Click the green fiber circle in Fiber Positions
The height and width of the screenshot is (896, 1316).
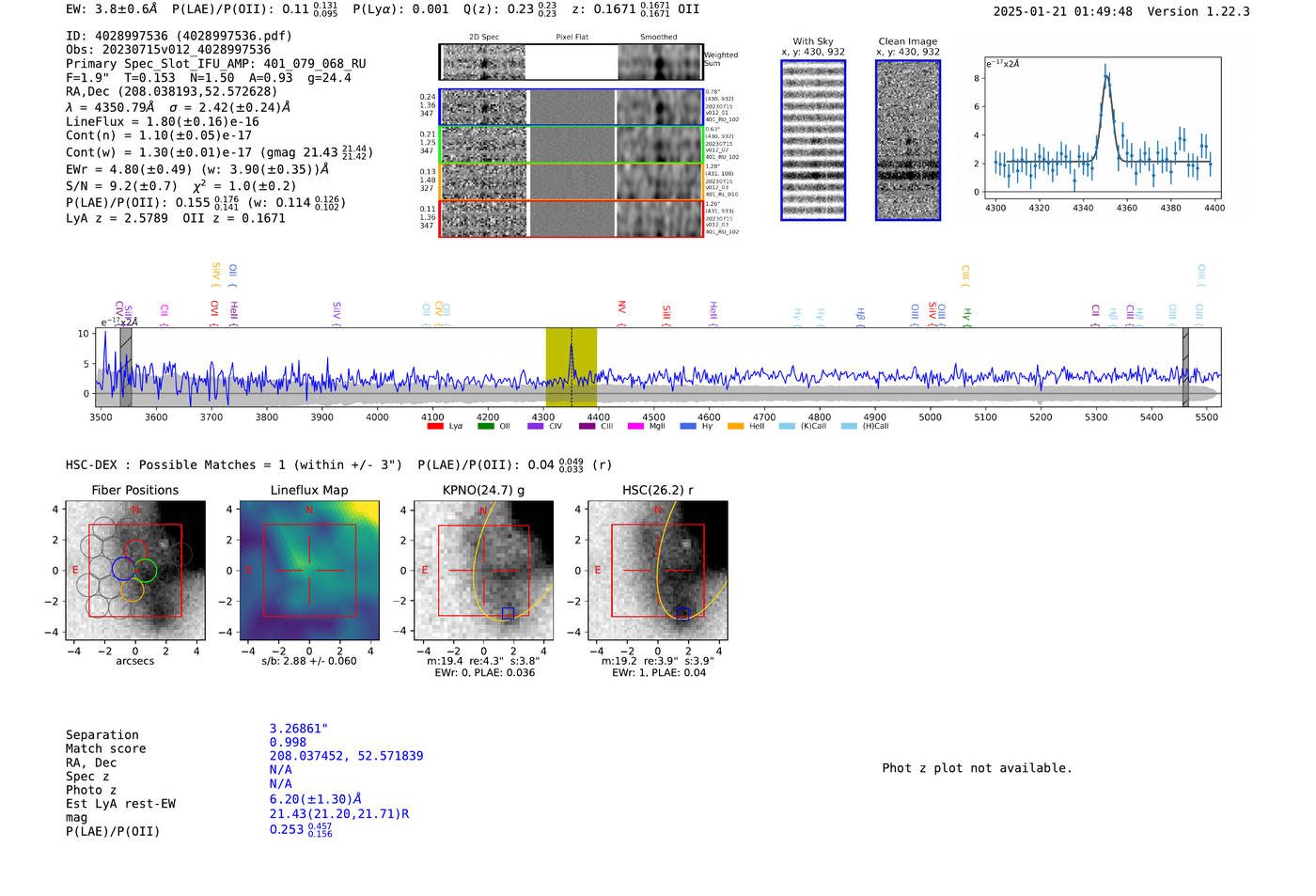(145, 570)
